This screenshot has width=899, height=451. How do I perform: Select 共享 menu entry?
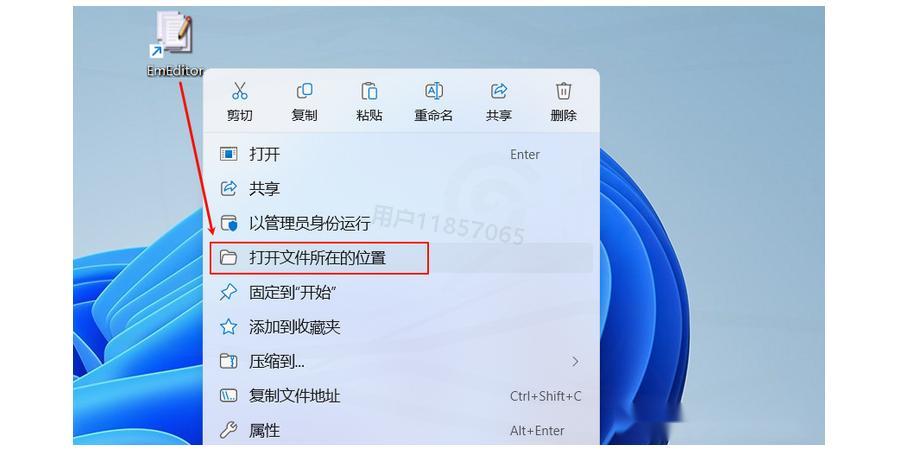pyautogui.click(x=401, y=189)
